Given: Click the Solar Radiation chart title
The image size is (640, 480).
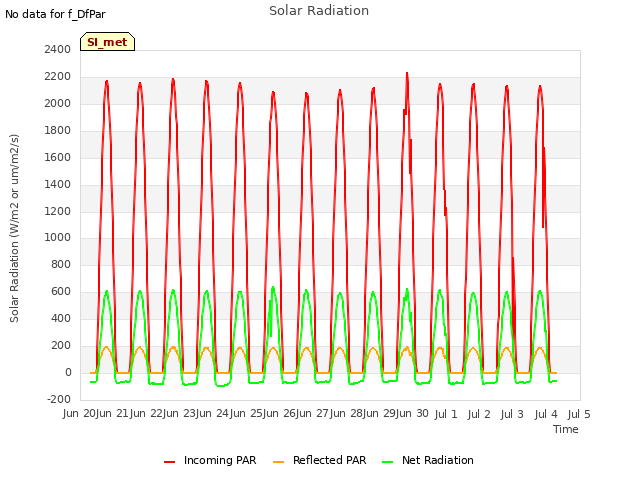Looking at the screenshot, I should click(319, 11).
